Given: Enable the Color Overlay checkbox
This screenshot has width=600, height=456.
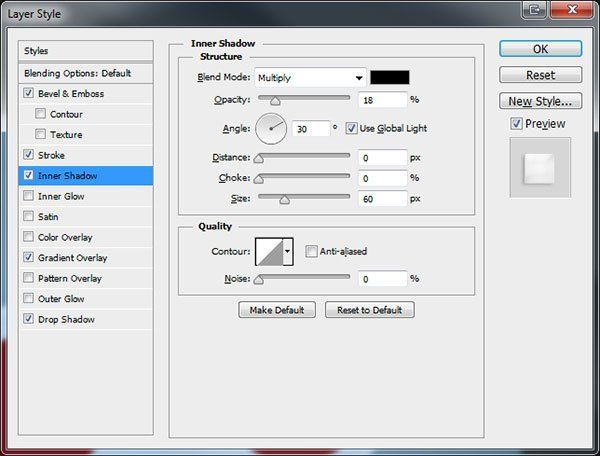Looking at the screenshot, I should click(x=28, y=237).
